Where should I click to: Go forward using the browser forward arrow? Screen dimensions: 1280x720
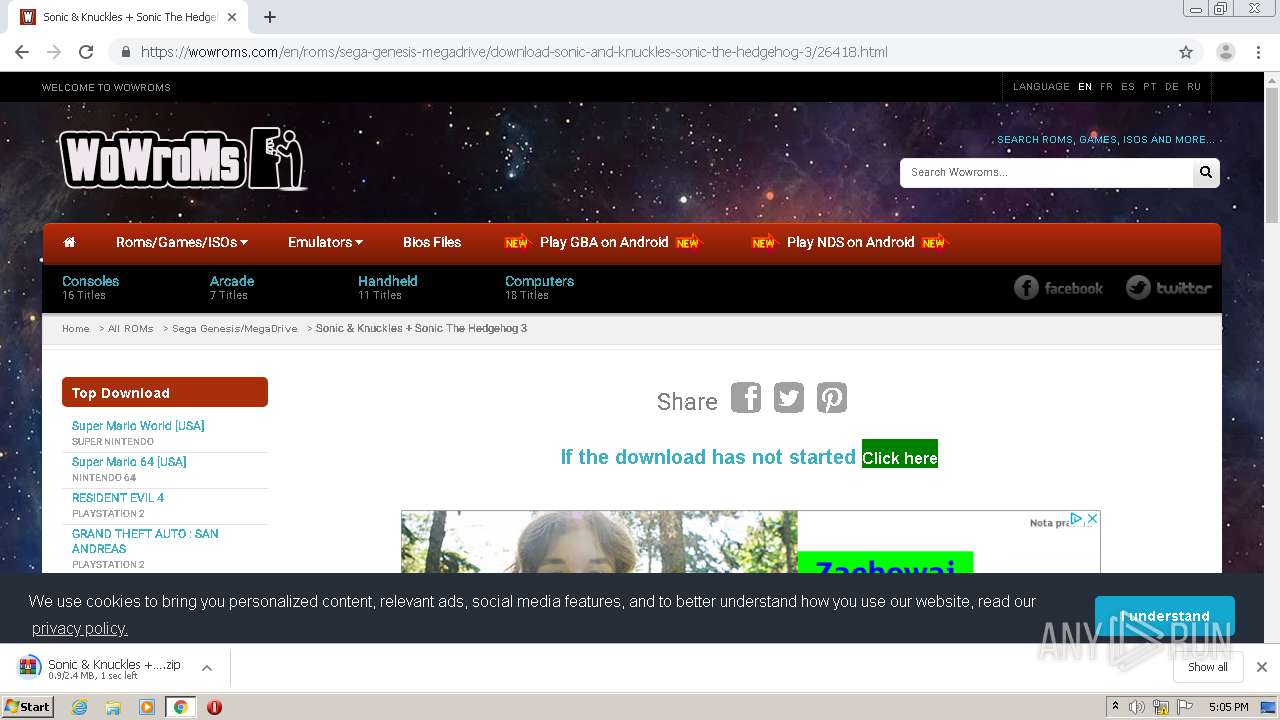pos(54,52)
